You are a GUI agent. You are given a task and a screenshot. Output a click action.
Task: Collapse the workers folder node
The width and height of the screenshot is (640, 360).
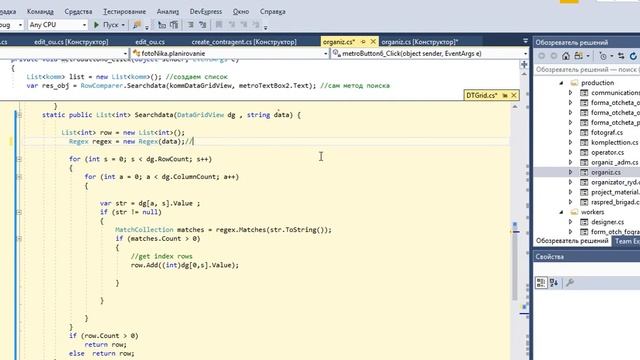click(x=562, y=212)
